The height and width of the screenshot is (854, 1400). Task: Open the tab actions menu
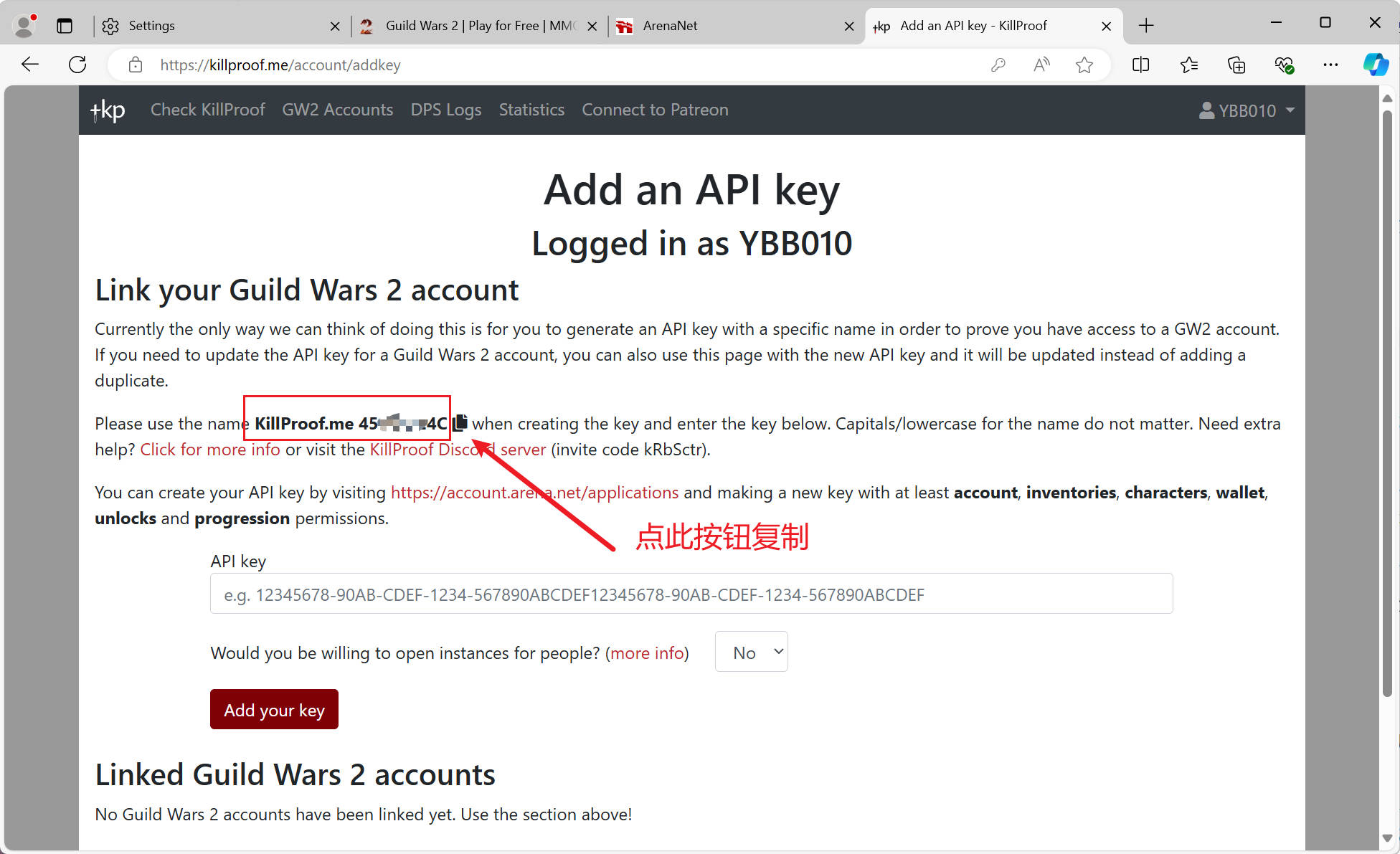click(65, 26)
